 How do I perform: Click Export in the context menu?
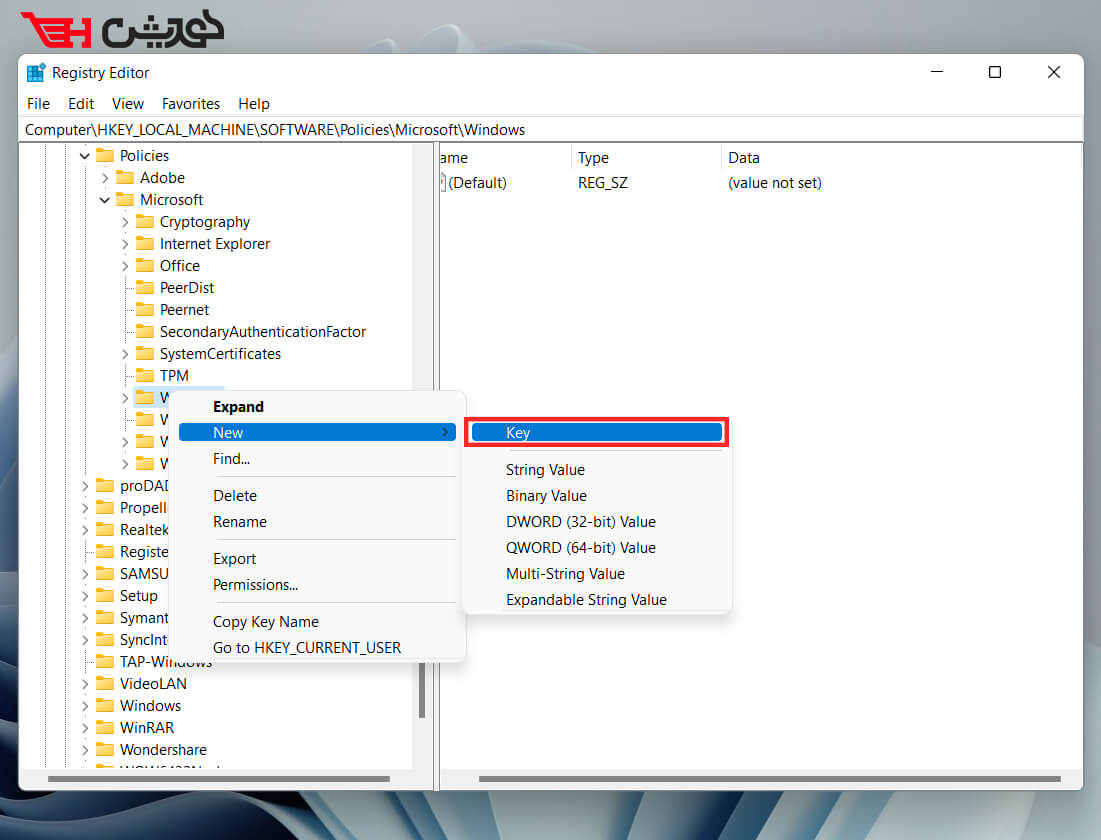point(234,559)
